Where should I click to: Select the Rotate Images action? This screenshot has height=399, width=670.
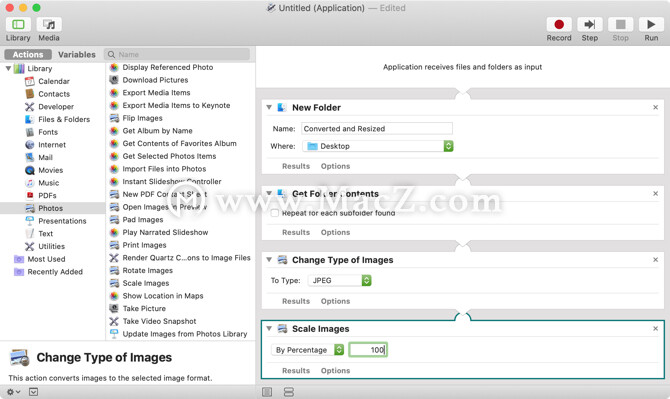tap(147, 270)
